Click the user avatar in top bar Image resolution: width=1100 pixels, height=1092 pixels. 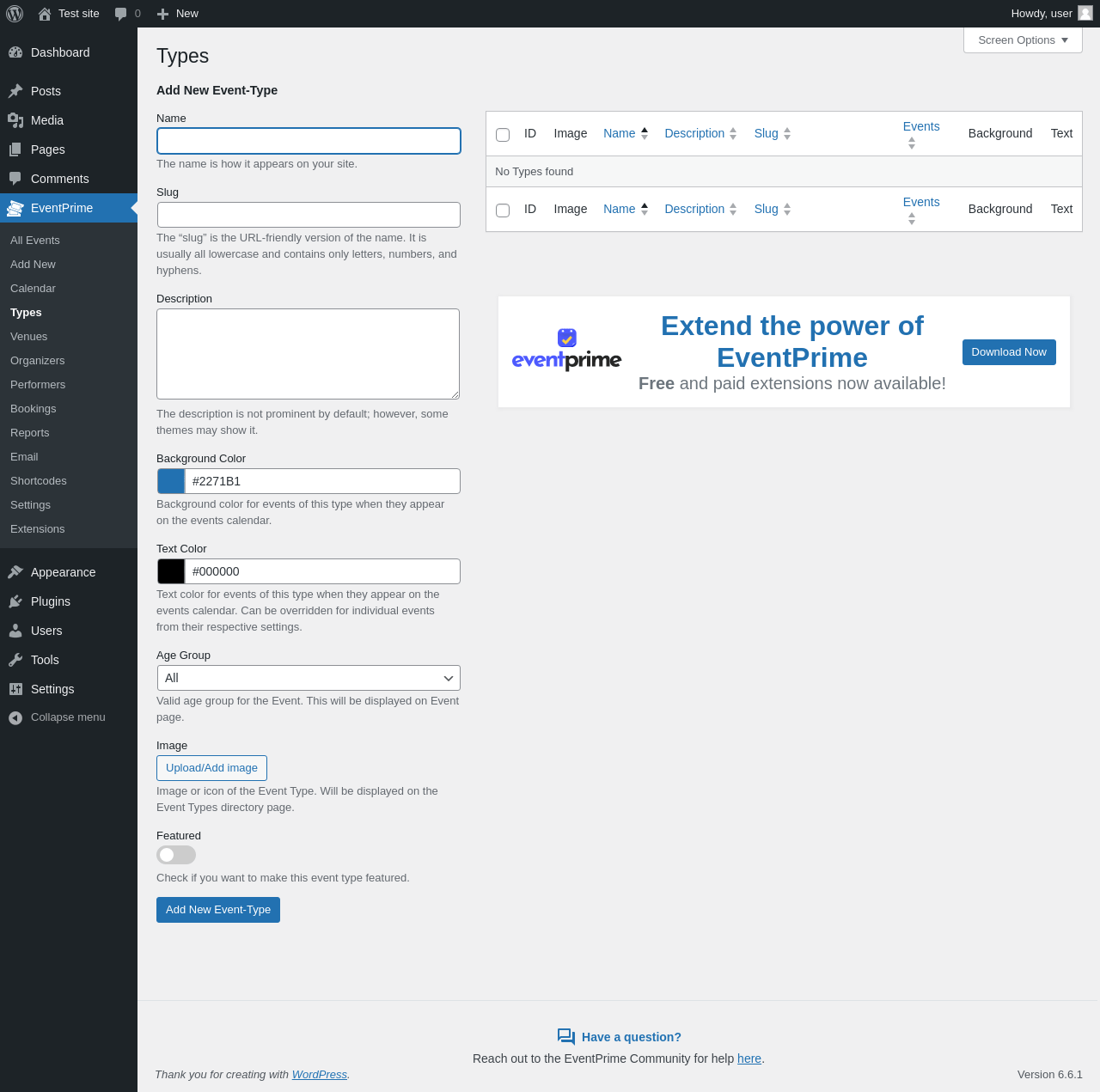coord(1085,13)
